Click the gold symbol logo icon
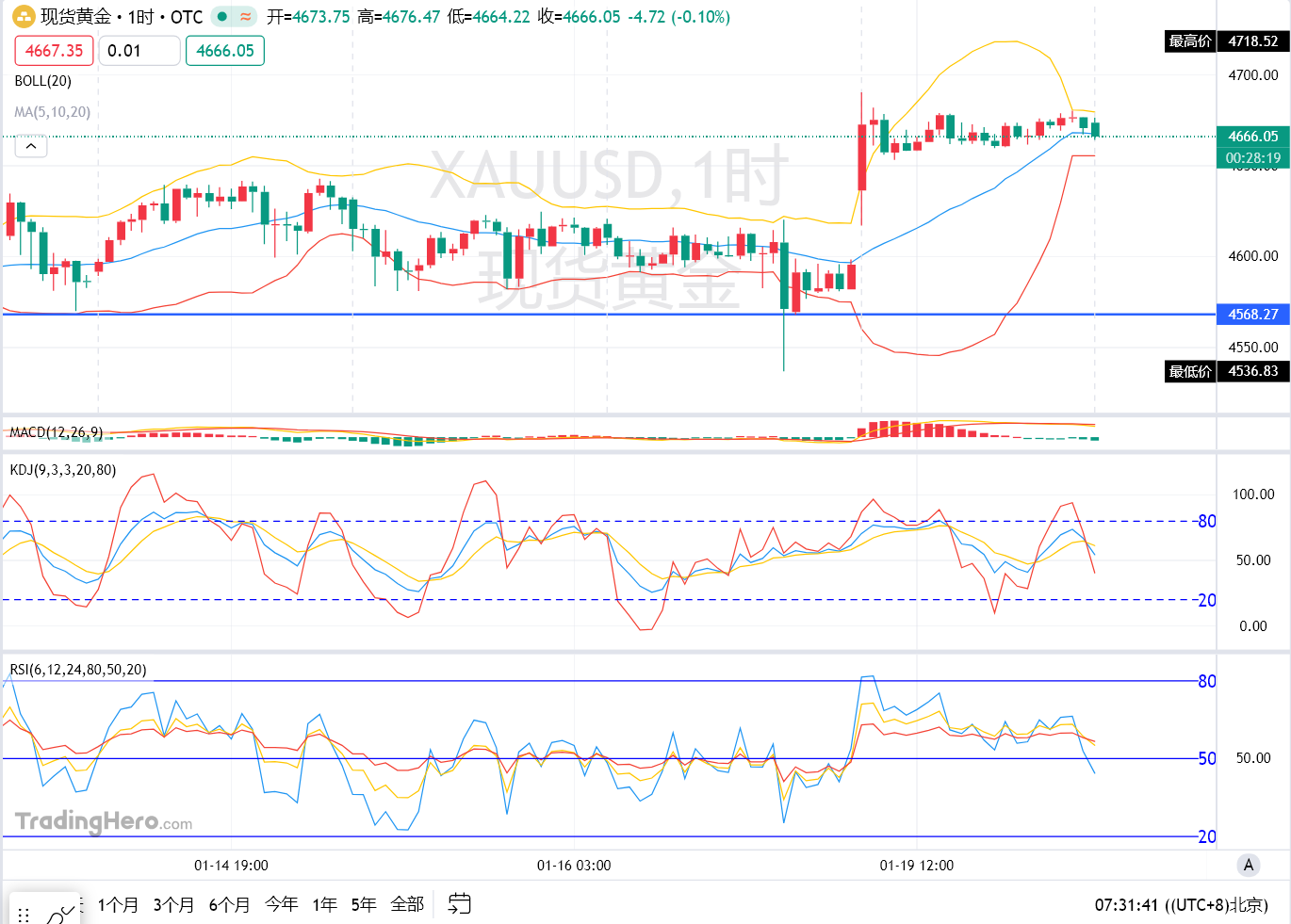1291x924 pixels. [24, 17]
